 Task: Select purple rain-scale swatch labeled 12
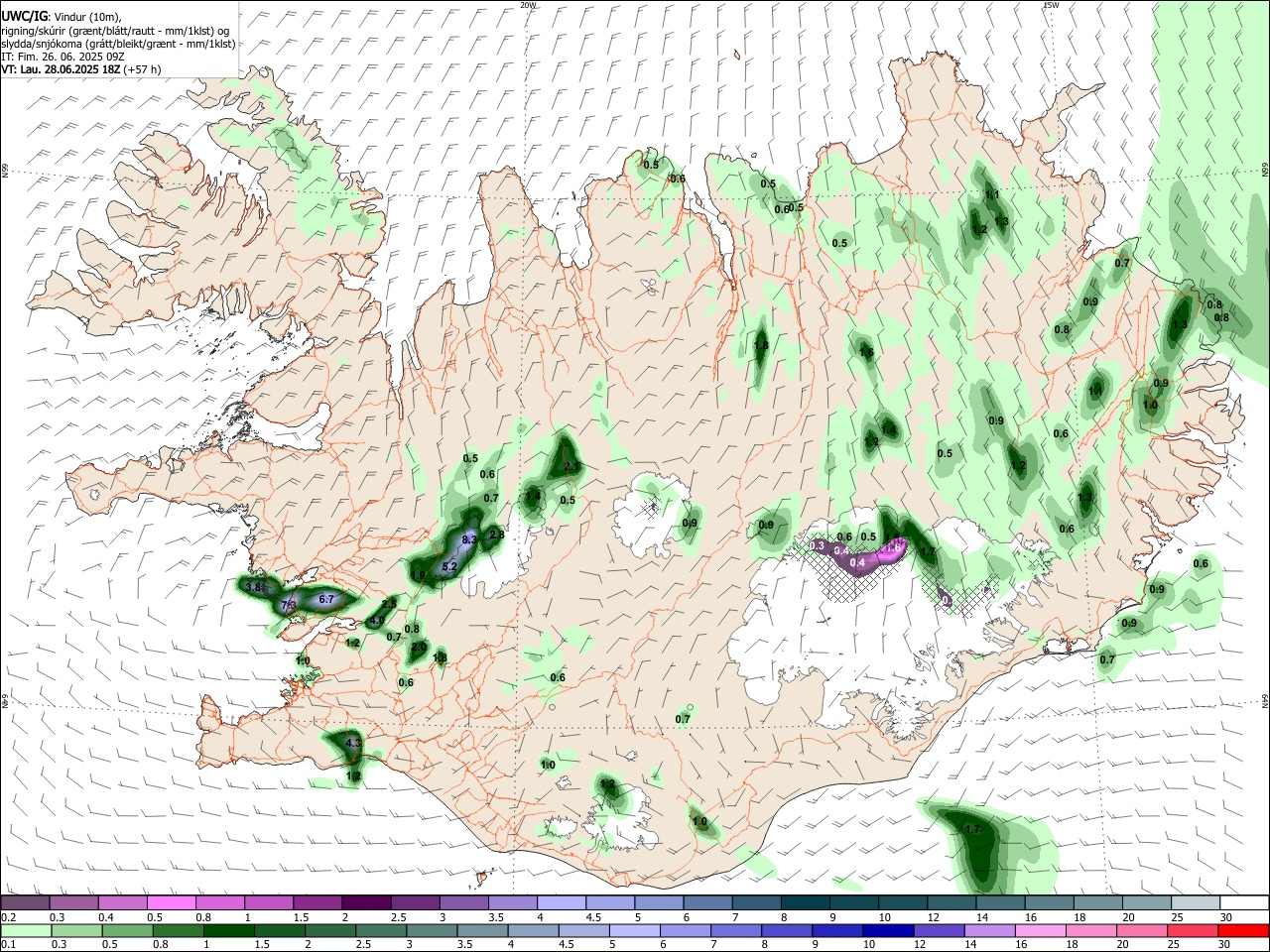[x=939, y=930]
